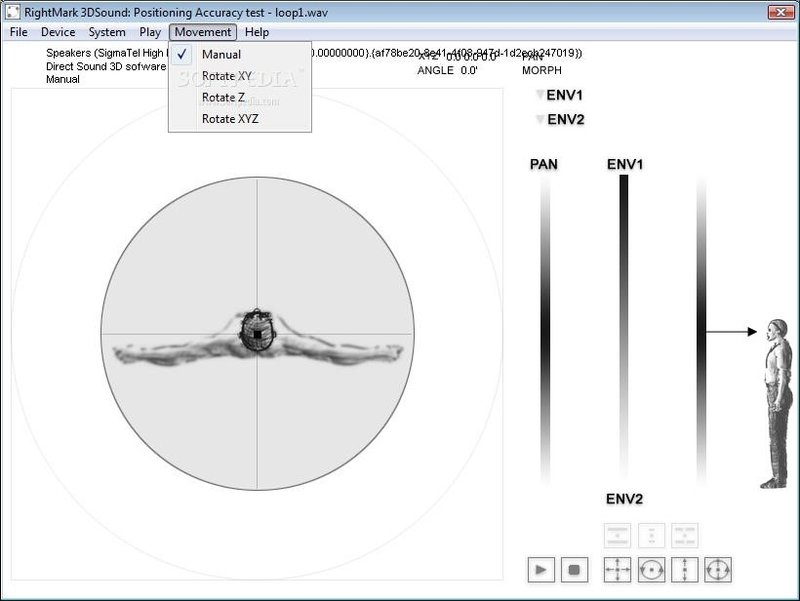Click 'Direct Sound 3D sofware' text

tap(106, 66)
